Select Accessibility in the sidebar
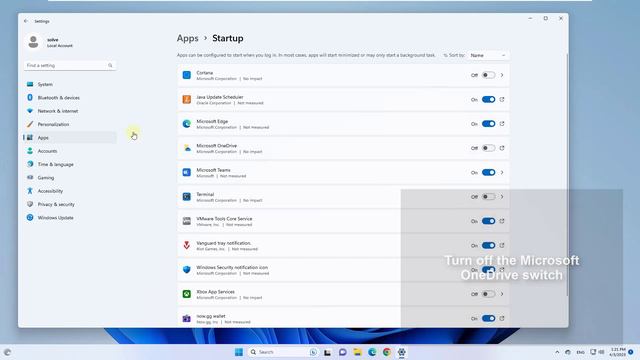This screenshot has height=360, width=640. tap(70, 191)
